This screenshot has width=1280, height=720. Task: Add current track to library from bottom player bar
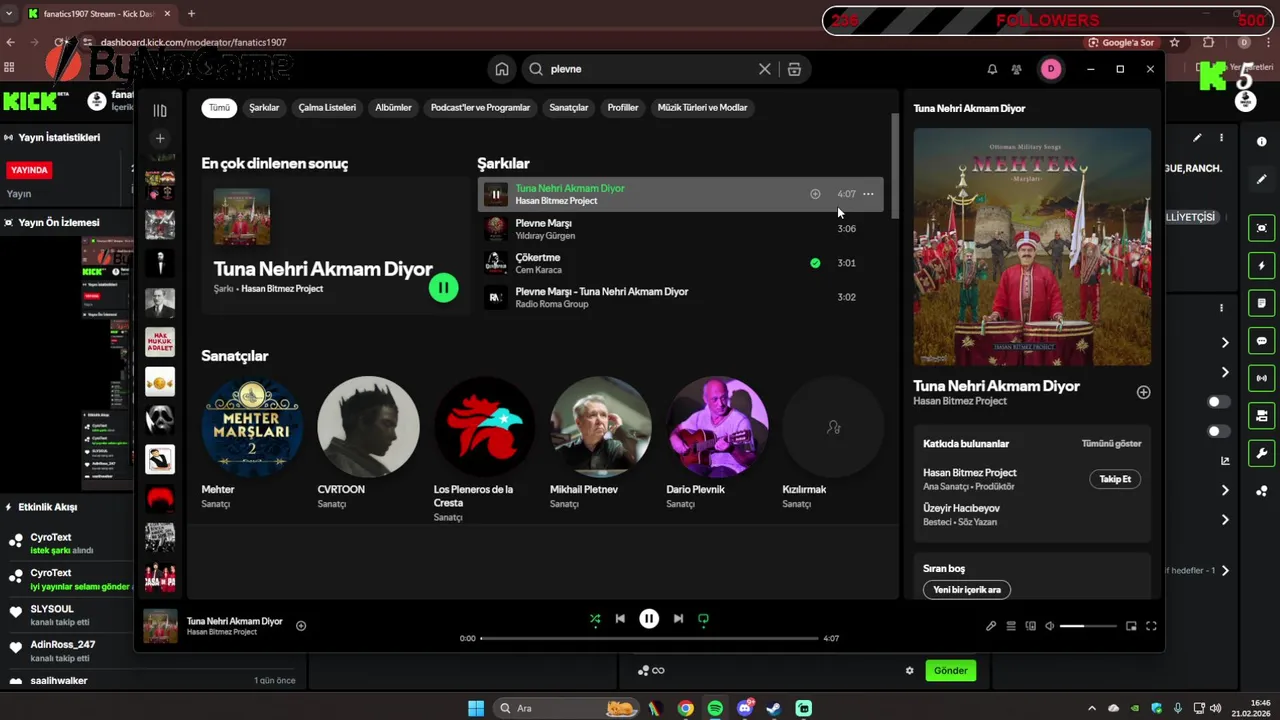301,626
